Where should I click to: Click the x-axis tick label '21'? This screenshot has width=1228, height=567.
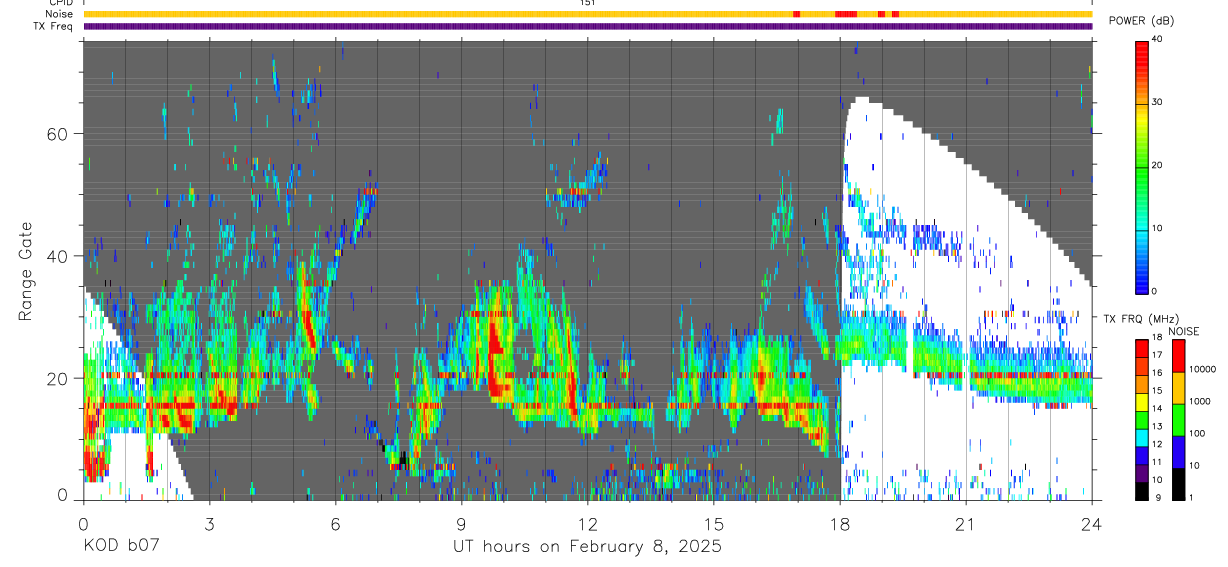pyautogui.click(x=966, y=524)
